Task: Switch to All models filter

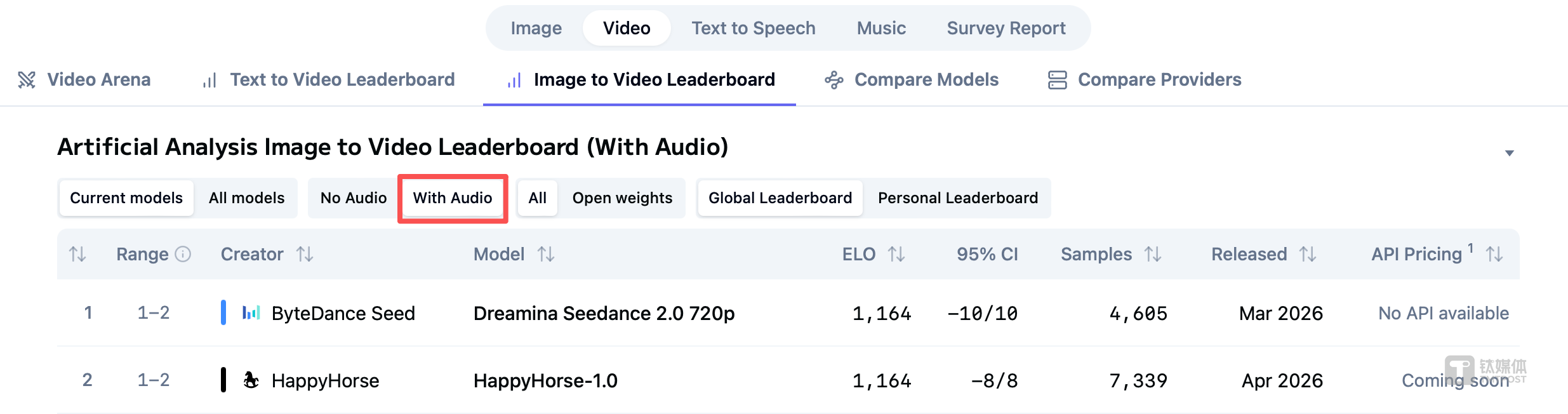Action: point(246,198)
